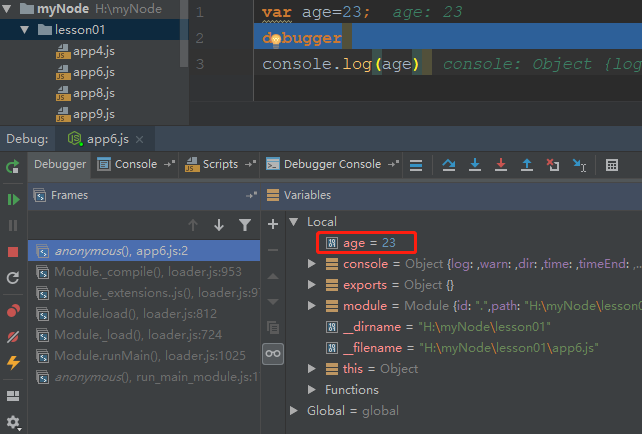Viewport: 642px width, 434px height.
Task: Move watch down arrow in Variables
Action: click(273, 302)
